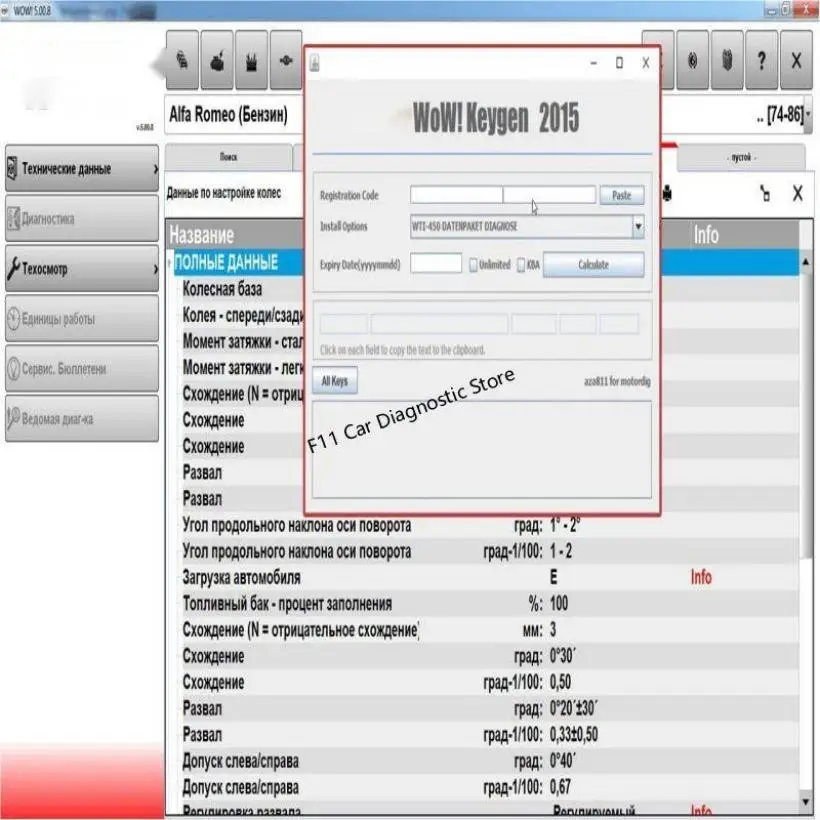Open the Install Options combo box

[527, 226]
